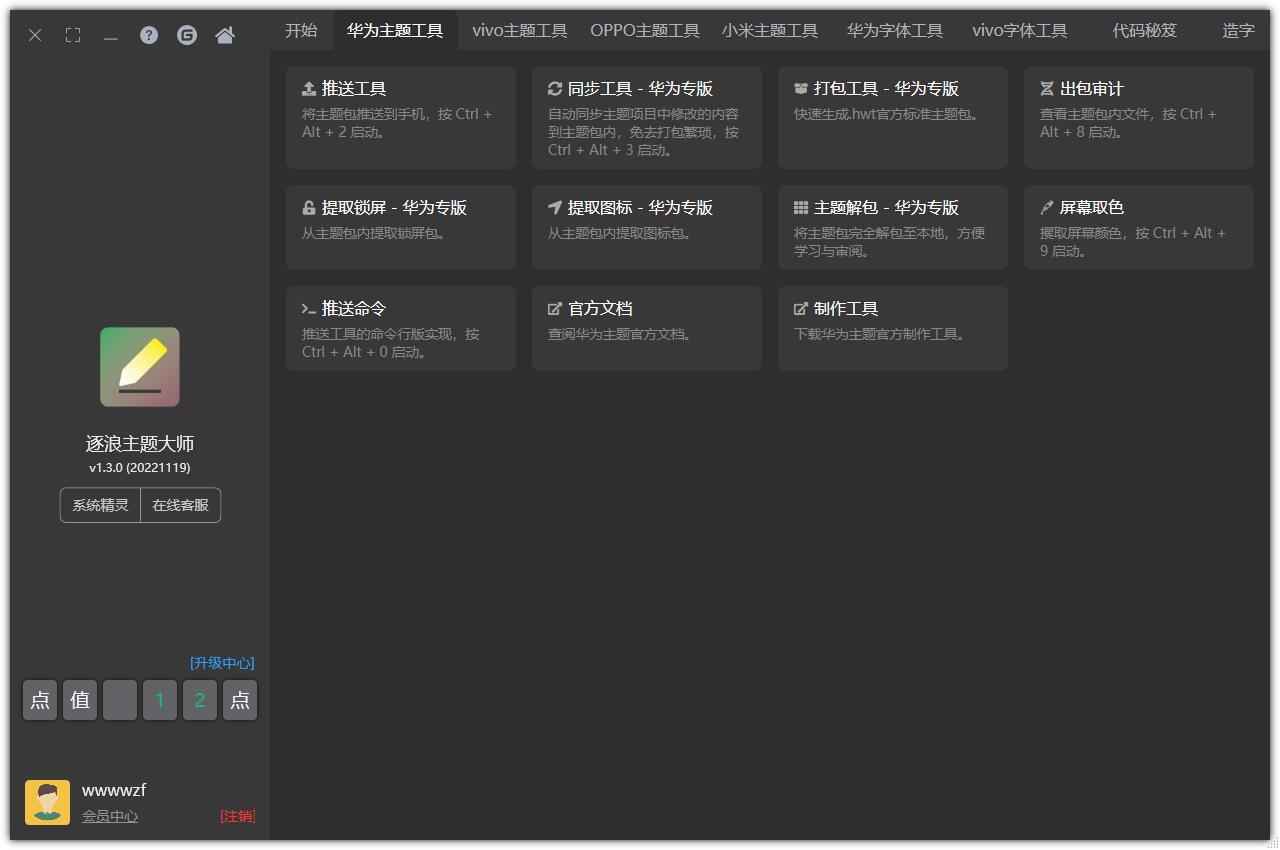The image size is (1280, 850).
Task: Click the arrow icon beside 提取图标
Action: point(555,208)
